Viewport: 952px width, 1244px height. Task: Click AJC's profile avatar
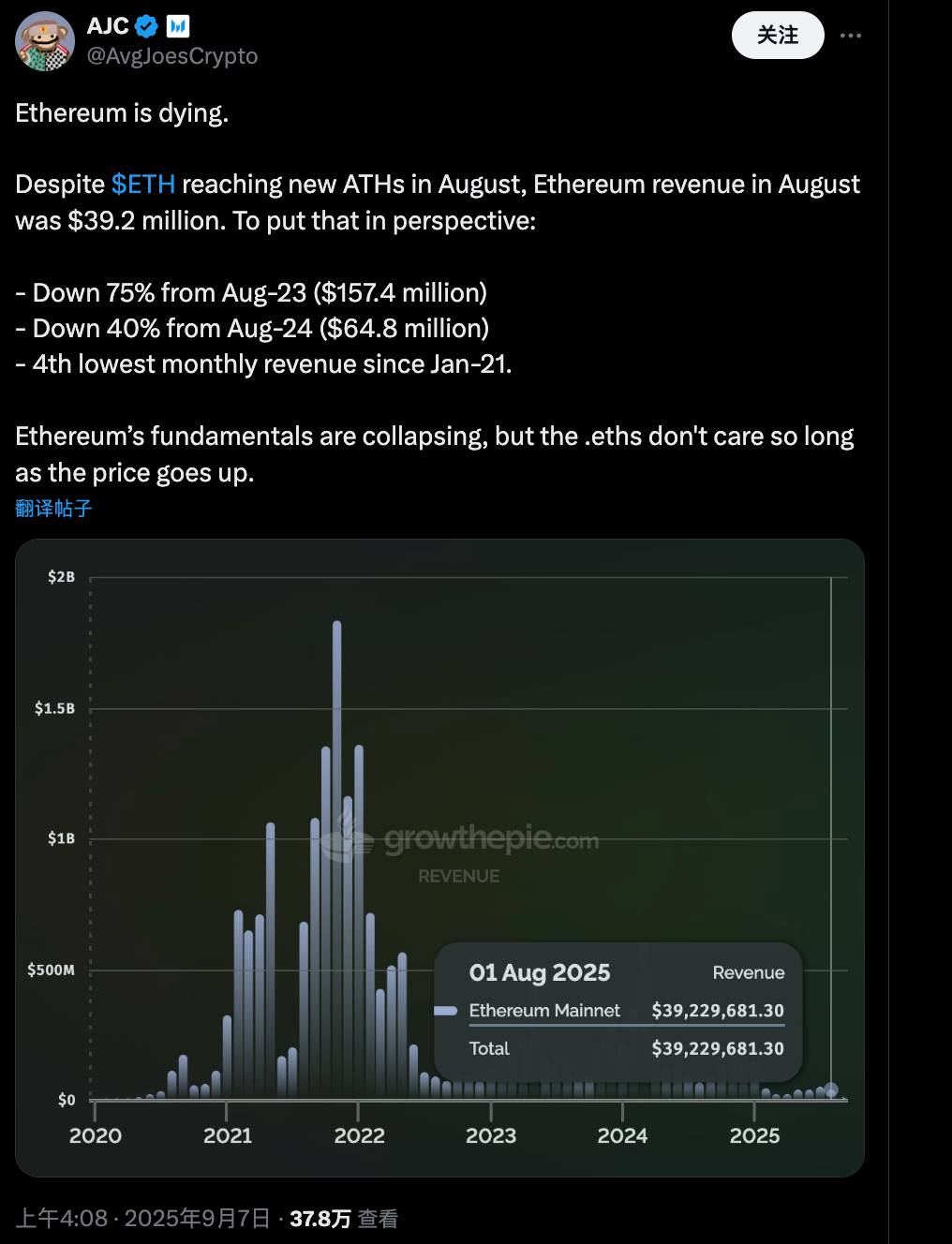click(44, 41)
